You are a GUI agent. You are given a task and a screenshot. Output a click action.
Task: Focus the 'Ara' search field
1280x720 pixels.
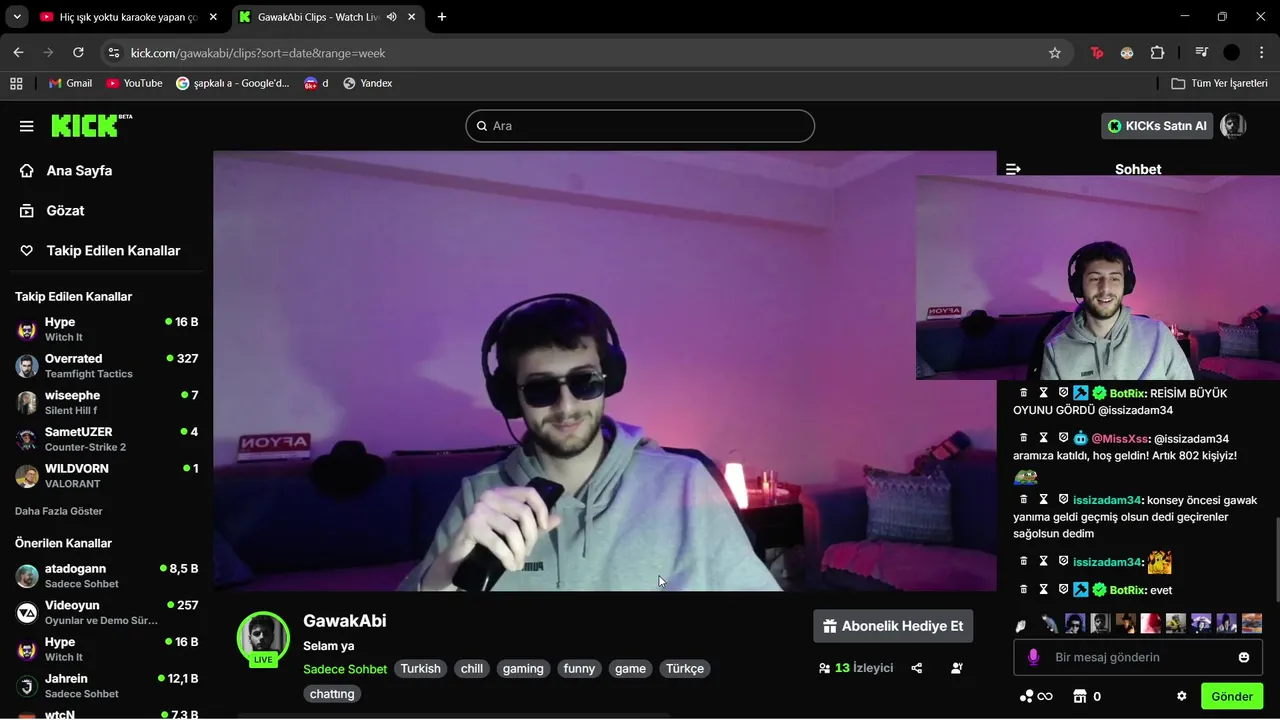click(640, 126)
